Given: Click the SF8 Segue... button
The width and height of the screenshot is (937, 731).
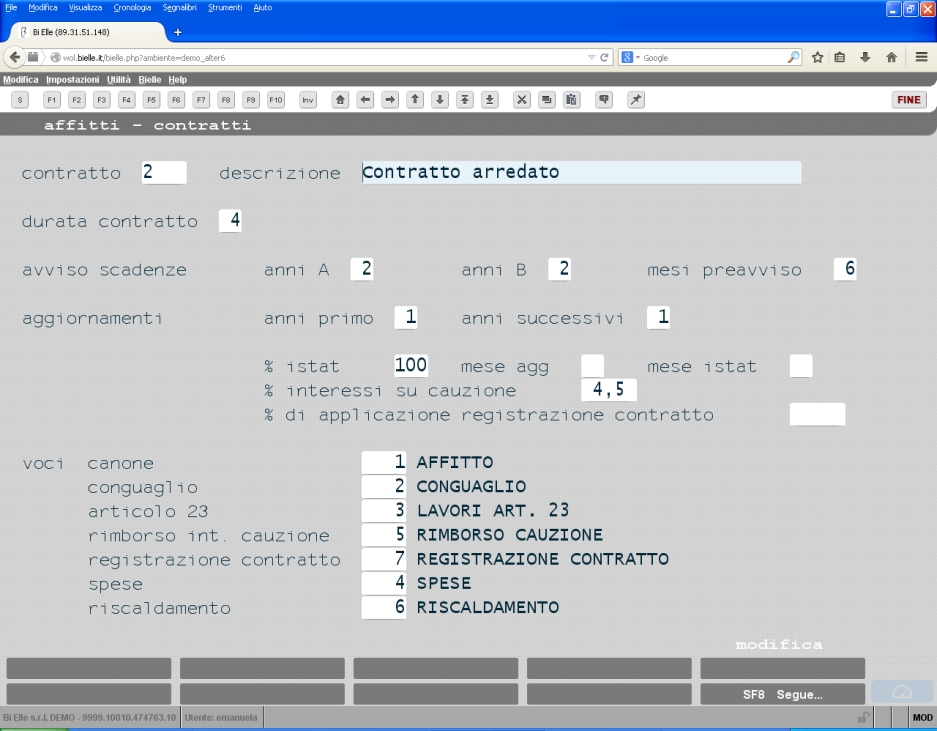Looking at the screenshot, I should point(782,694).
